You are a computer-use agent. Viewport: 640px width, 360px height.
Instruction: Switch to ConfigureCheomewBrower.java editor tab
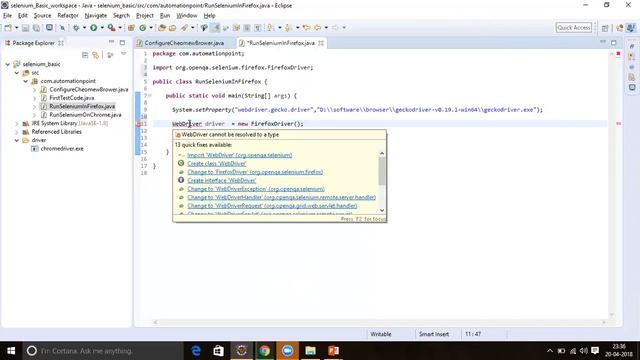[184, 43]
